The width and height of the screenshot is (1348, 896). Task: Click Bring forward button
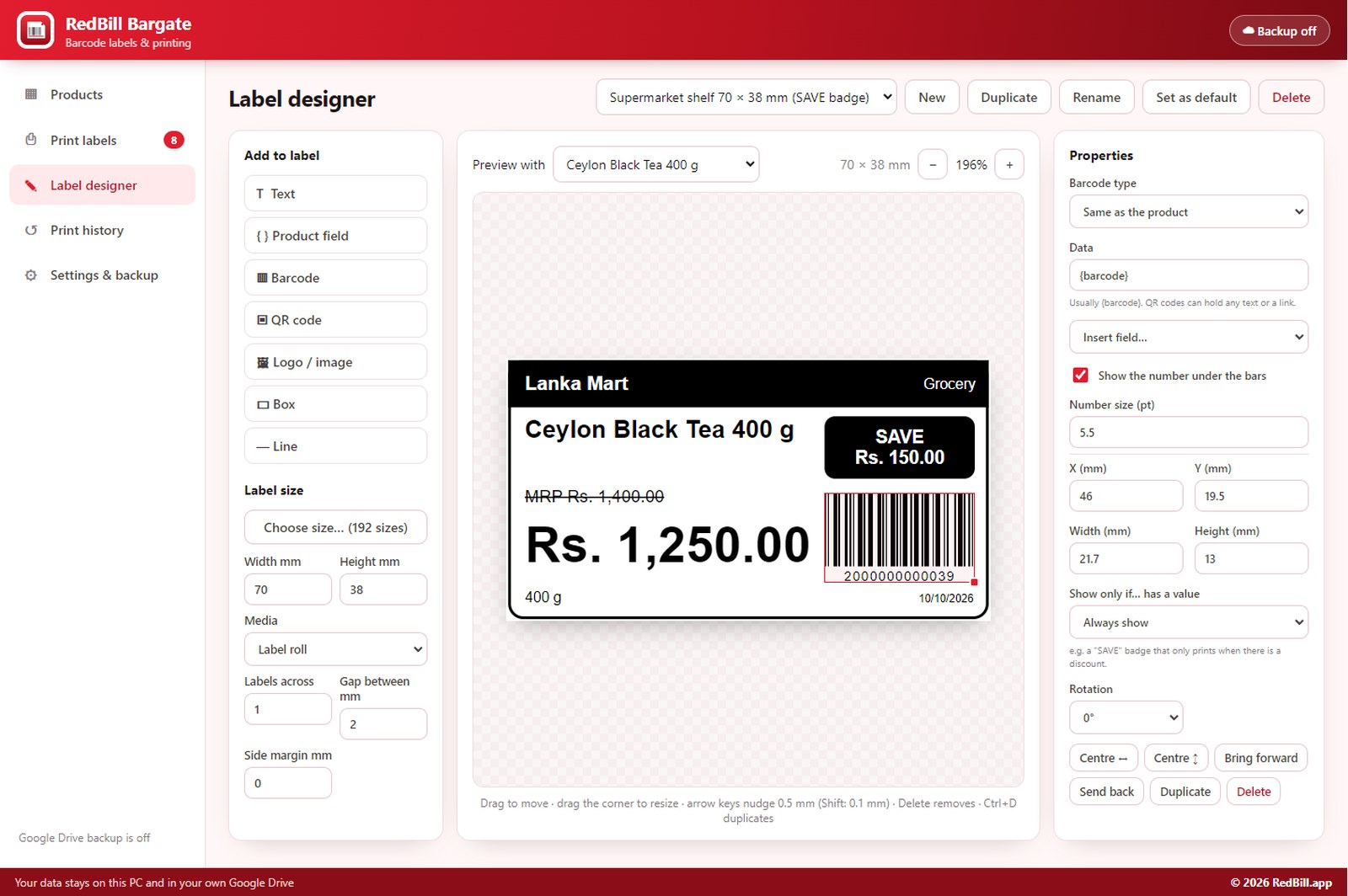coord(1261,758)
